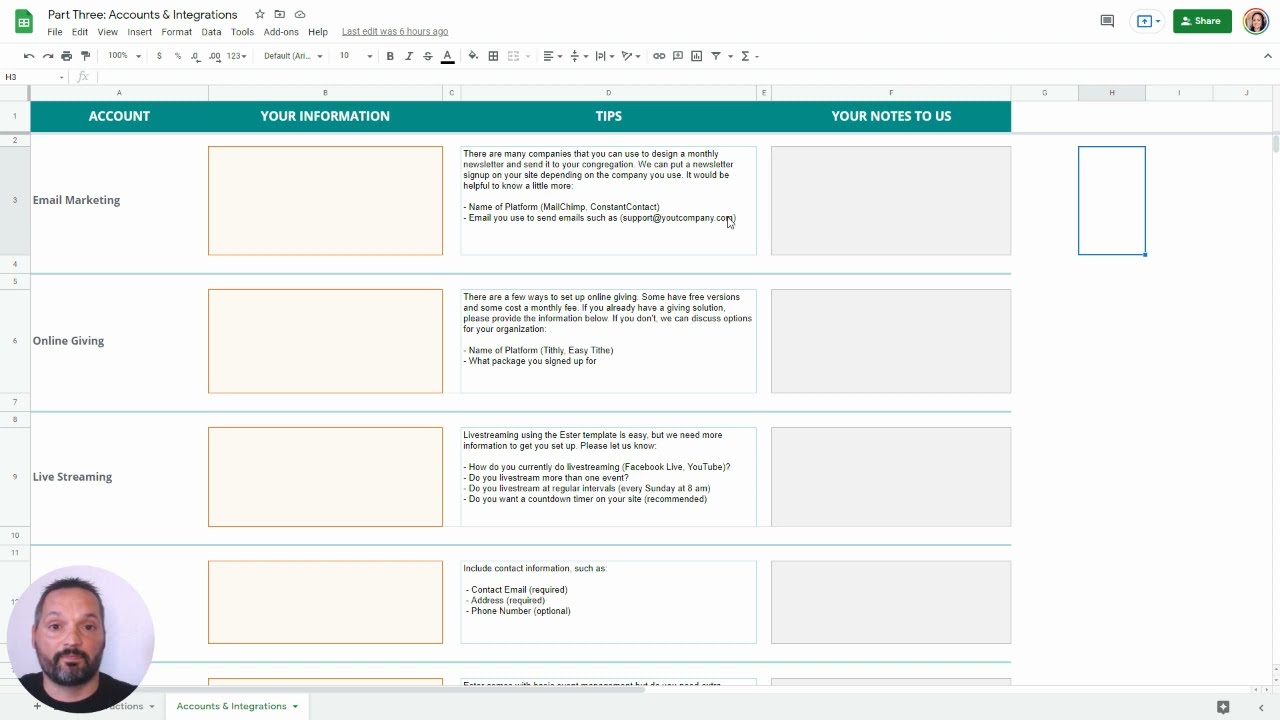
Task: Insert a comment from toolbar
Action: pos(678,56)
